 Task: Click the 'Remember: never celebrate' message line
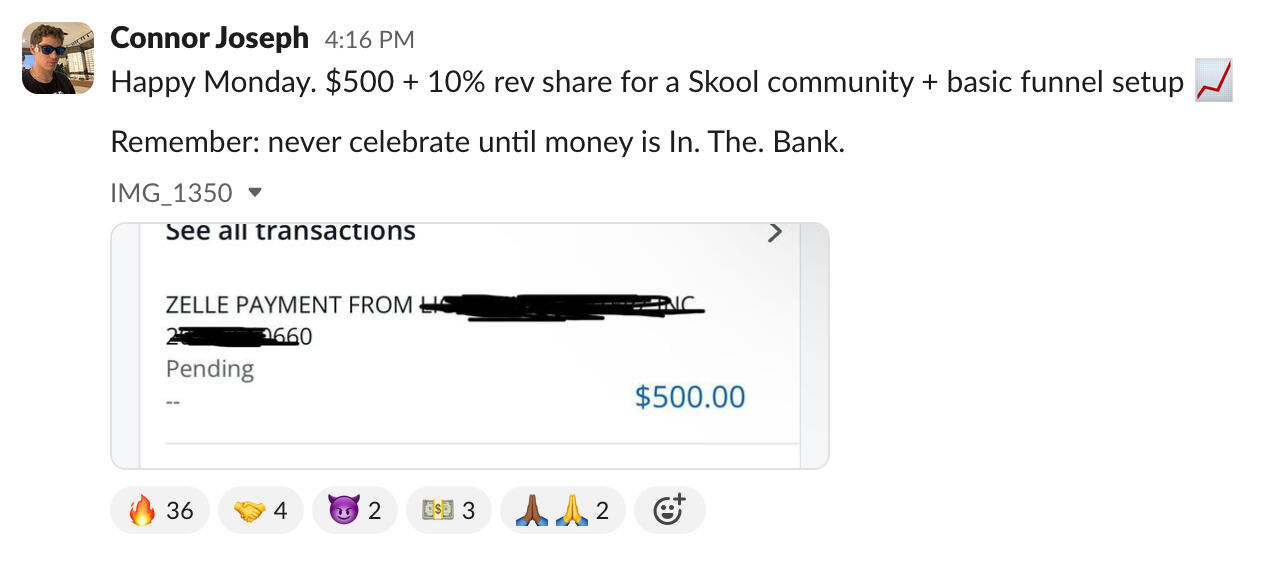point(477,142)
